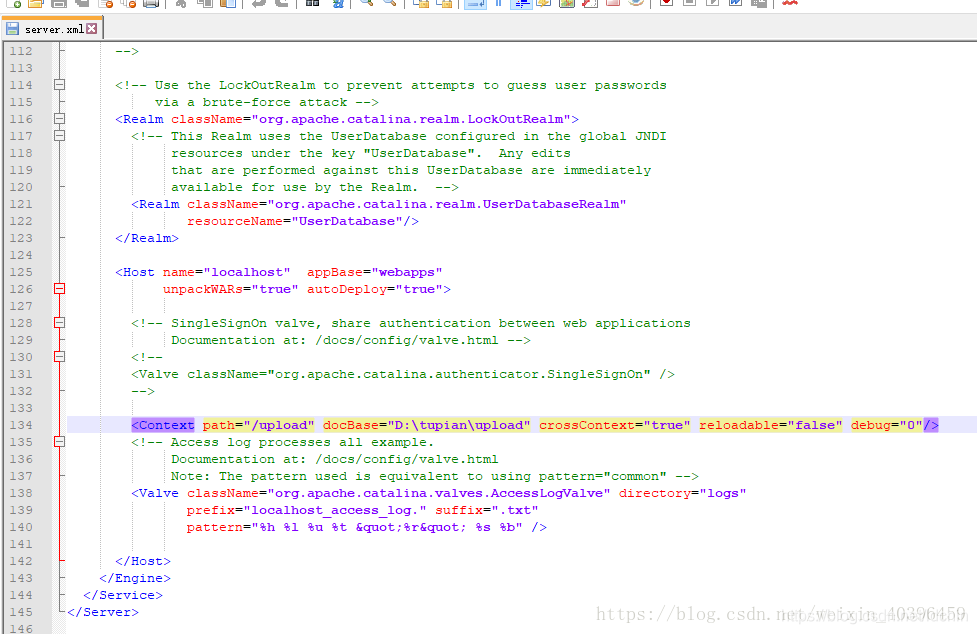977x634 pixels.
Task: Click resourceName="UserDatabase" attribute
Action: 295,221
